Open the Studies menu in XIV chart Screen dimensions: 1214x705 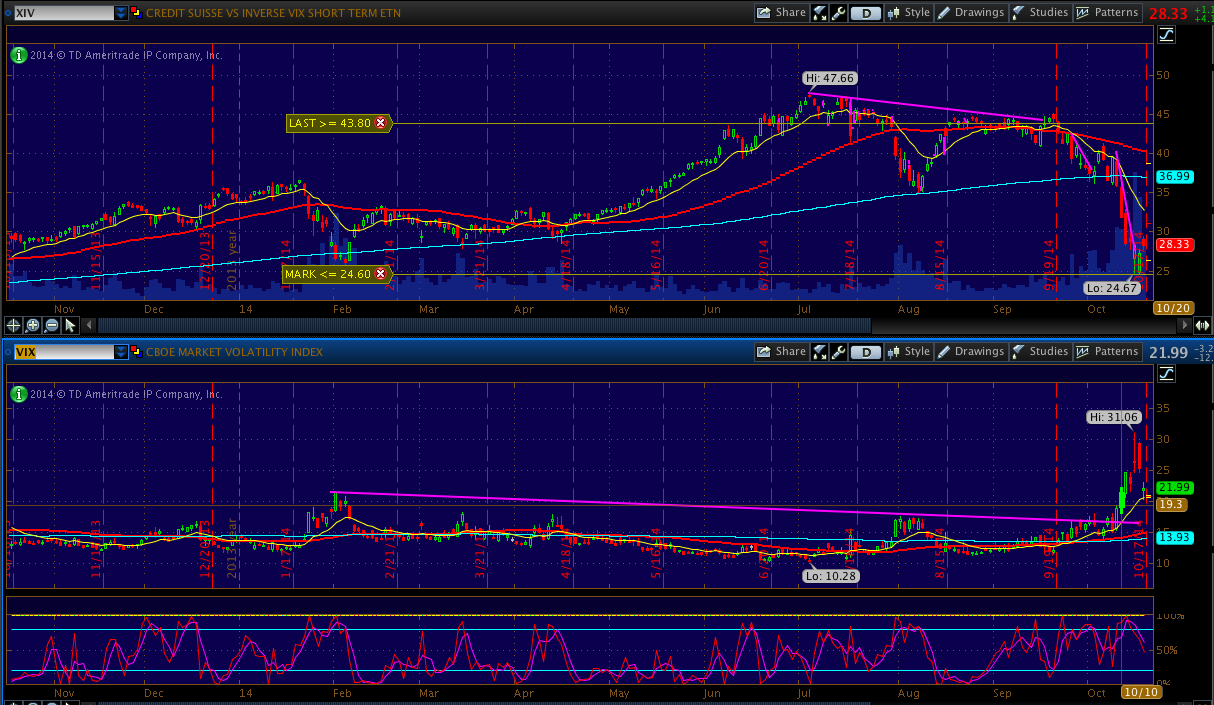pos(1040,13)
